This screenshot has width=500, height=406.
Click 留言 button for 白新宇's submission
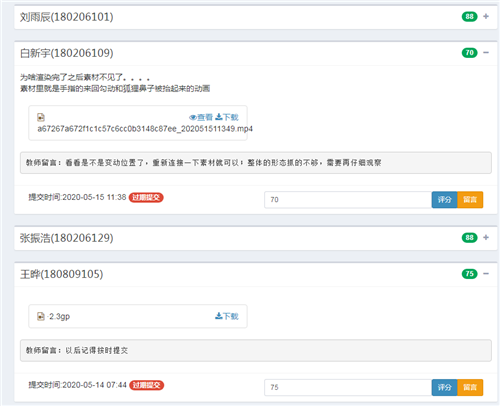[470, 200]
